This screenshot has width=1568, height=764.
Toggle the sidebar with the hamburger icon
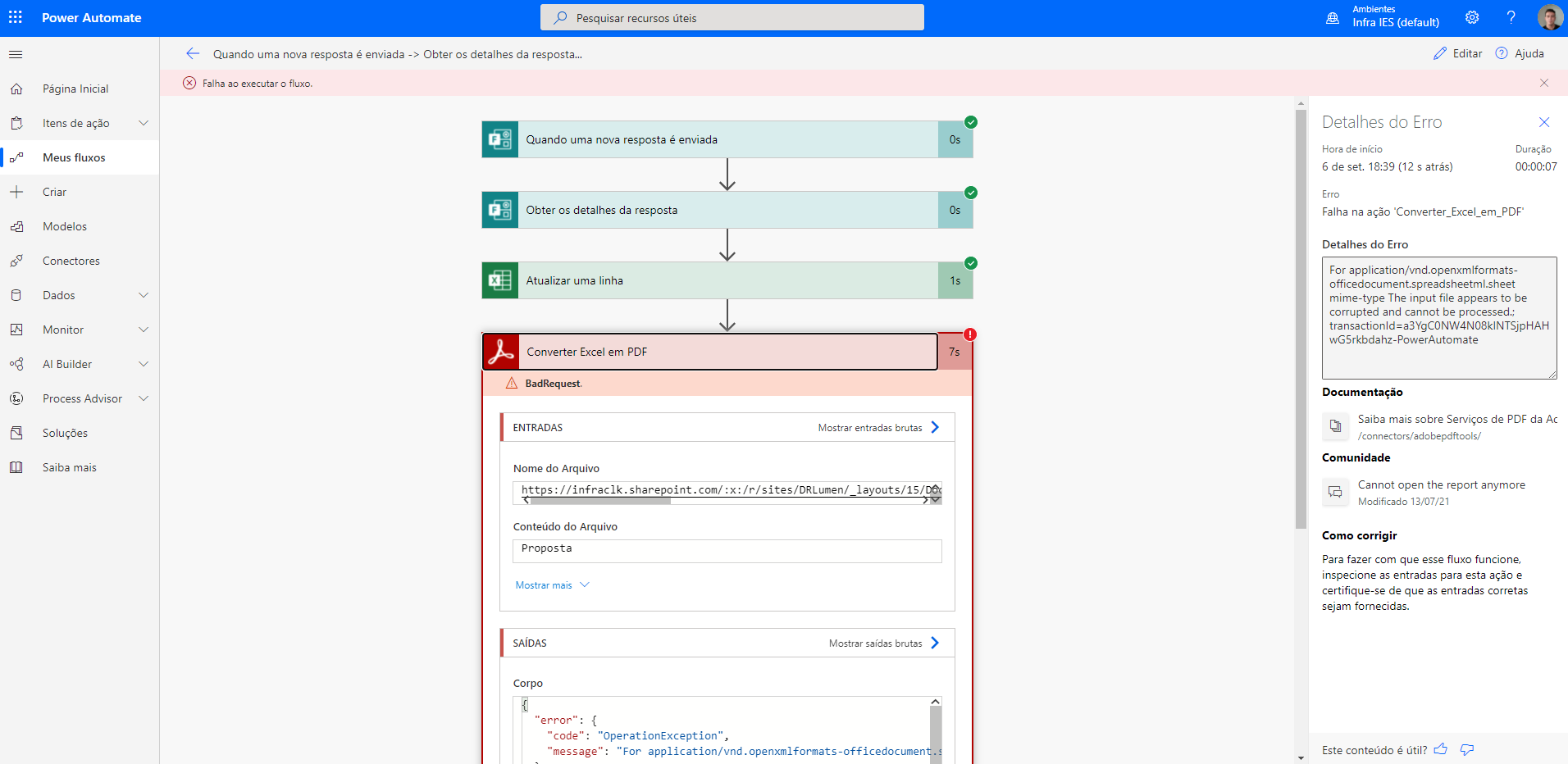[x=15, y=54]
